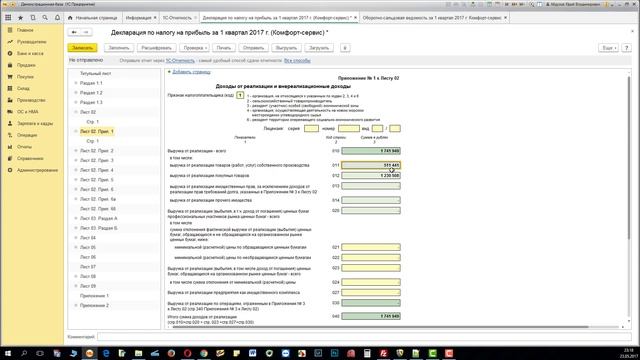640x360 pixels.
Task: Close the Информация tab
Action: (x=155, y=18)
